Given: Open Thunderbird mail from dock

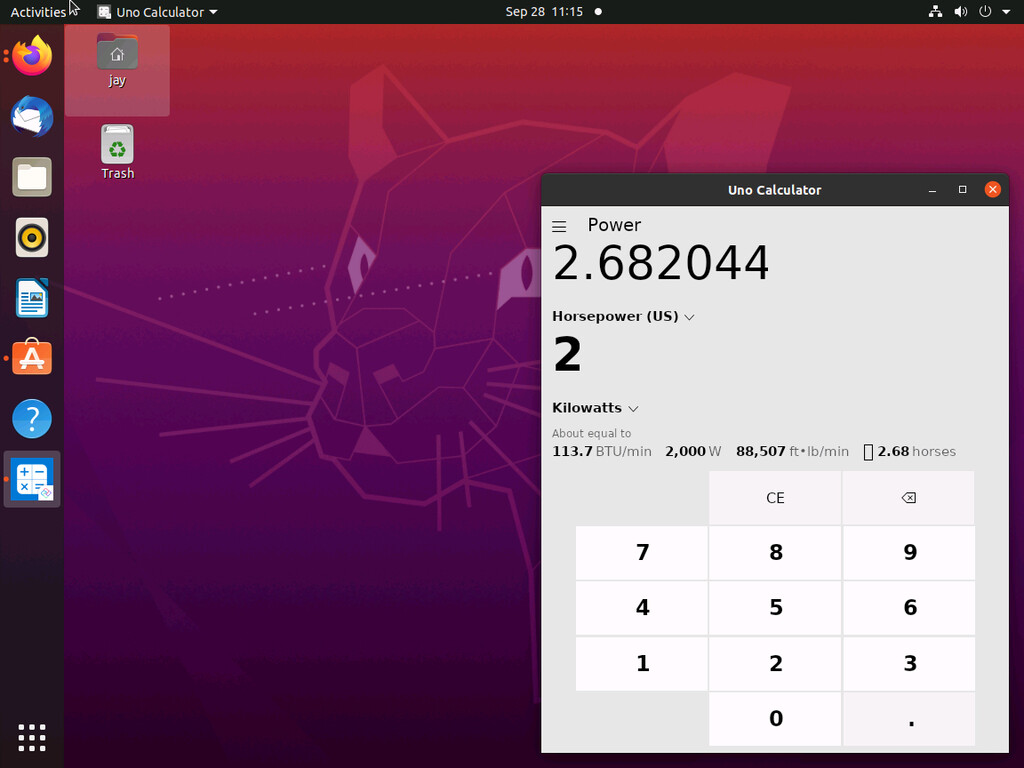Looking at the screenshot, I should pyautogui.click(x=32, y=117).
